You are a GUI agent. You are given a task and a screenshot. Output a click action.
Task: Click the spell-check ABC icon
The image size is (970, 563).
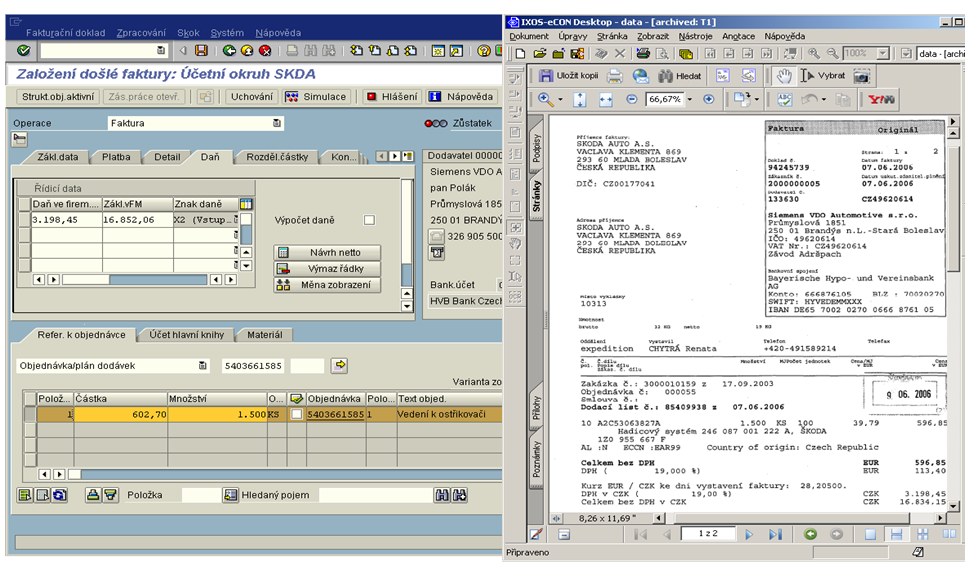tap(784, 99)
